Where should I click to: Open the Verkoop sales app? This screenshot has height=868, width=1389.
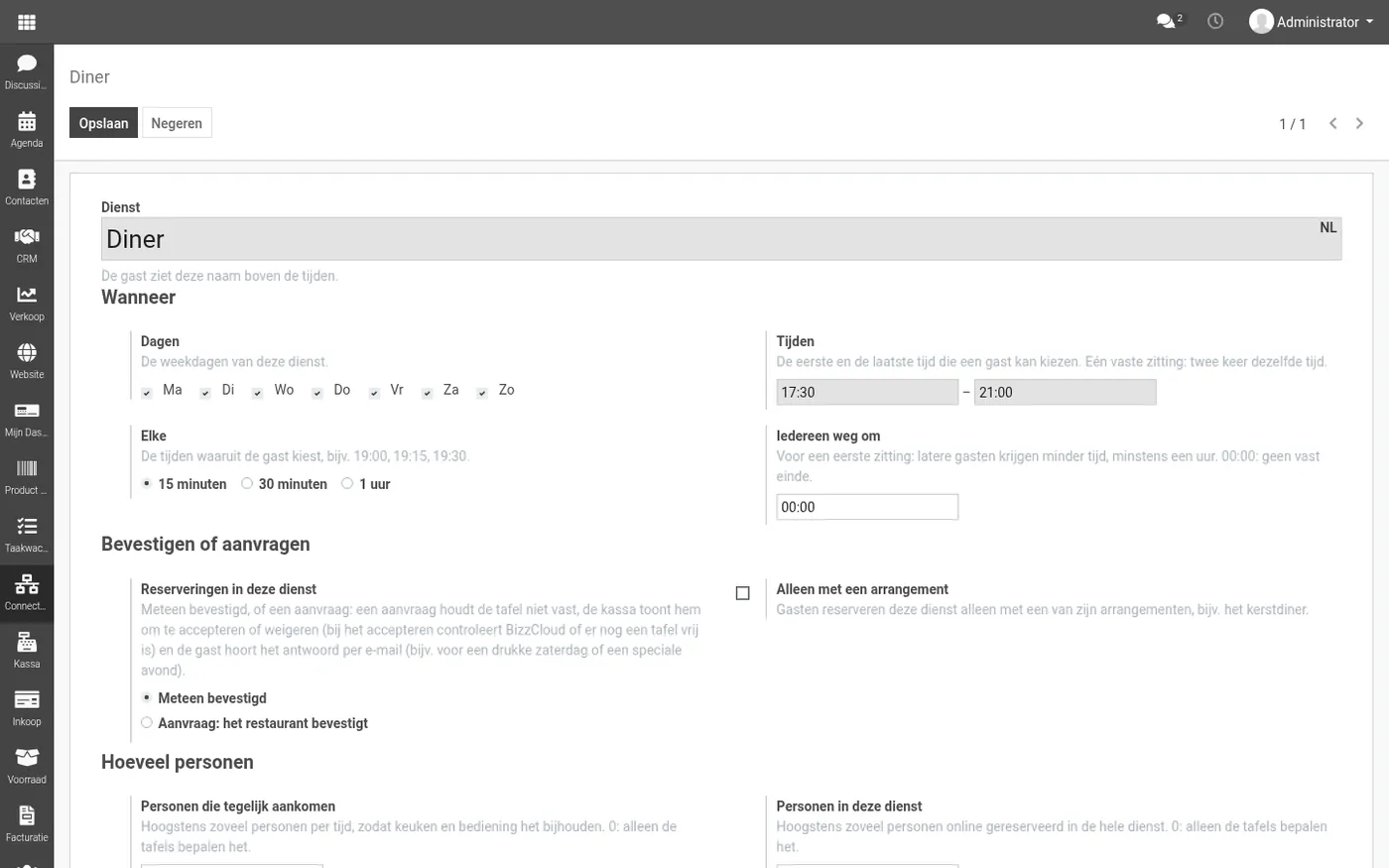[27, 304]
